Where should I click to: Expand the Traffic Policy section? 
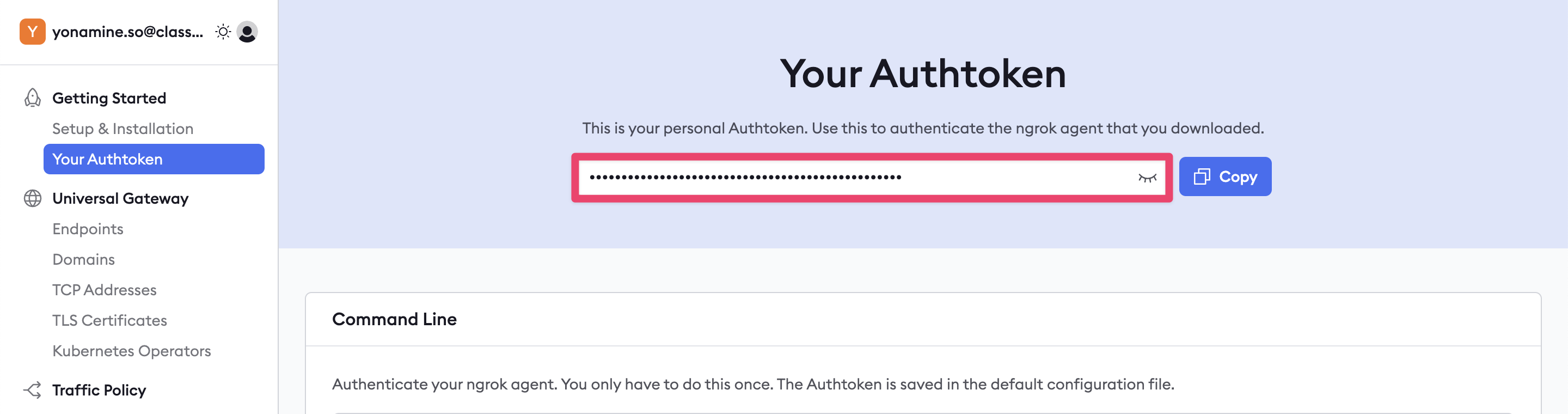tap(99, 390)
